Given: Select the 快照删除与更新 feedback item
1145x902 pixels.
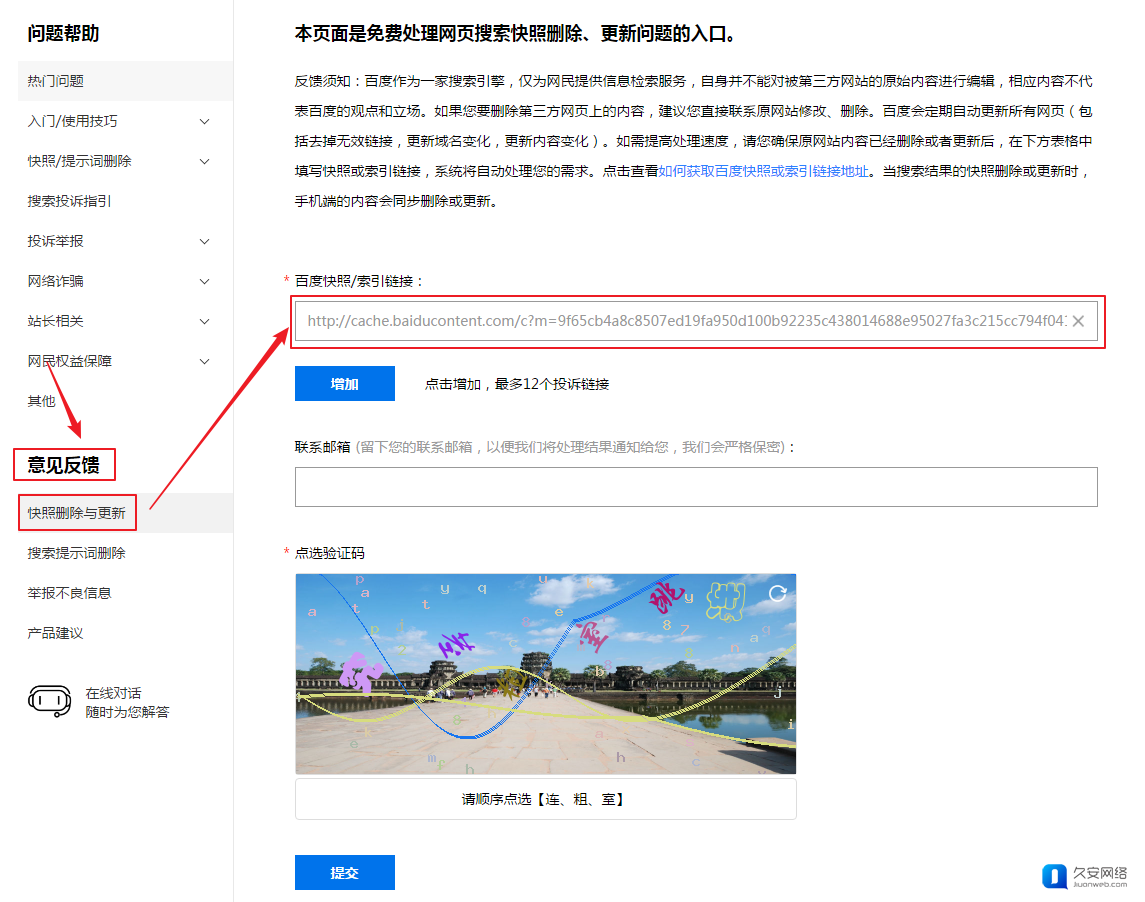Looking at the screenshot, I should [77, 513].
